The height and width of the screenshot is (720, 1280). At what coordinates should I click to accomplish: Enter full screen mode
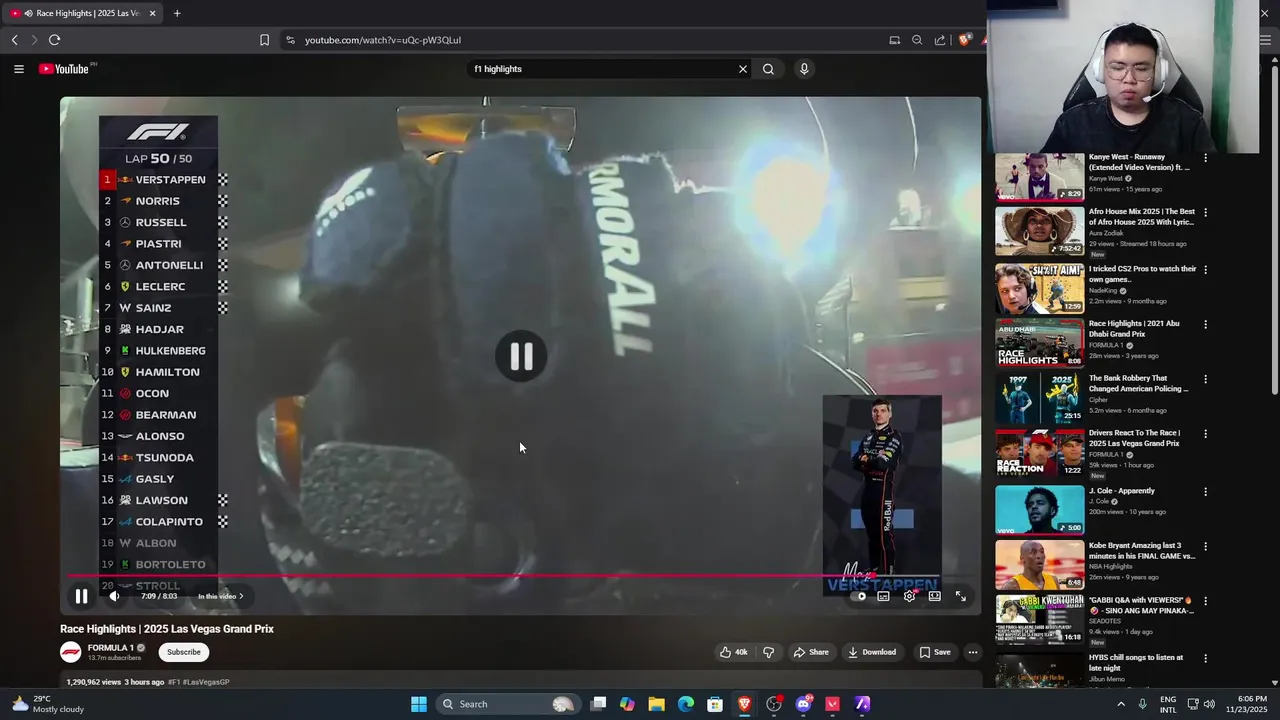[960, 596]
